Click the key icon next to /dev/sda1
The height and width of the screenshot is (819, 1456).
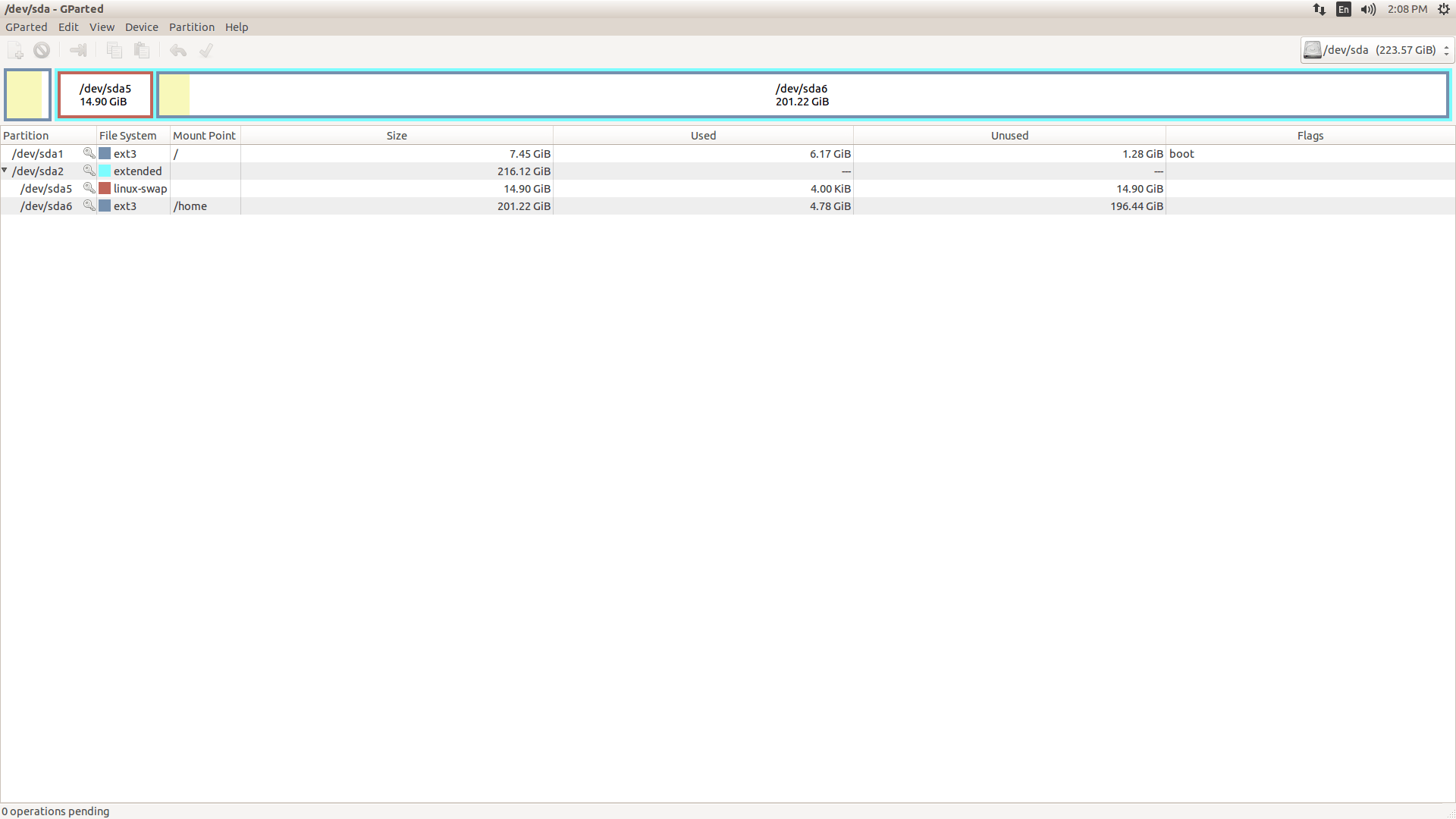(x=89, y=153)
